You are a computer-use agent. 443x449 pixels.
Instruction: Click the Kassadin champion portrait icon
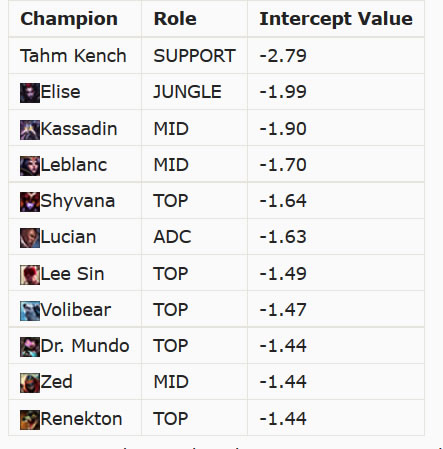[30, 130]
